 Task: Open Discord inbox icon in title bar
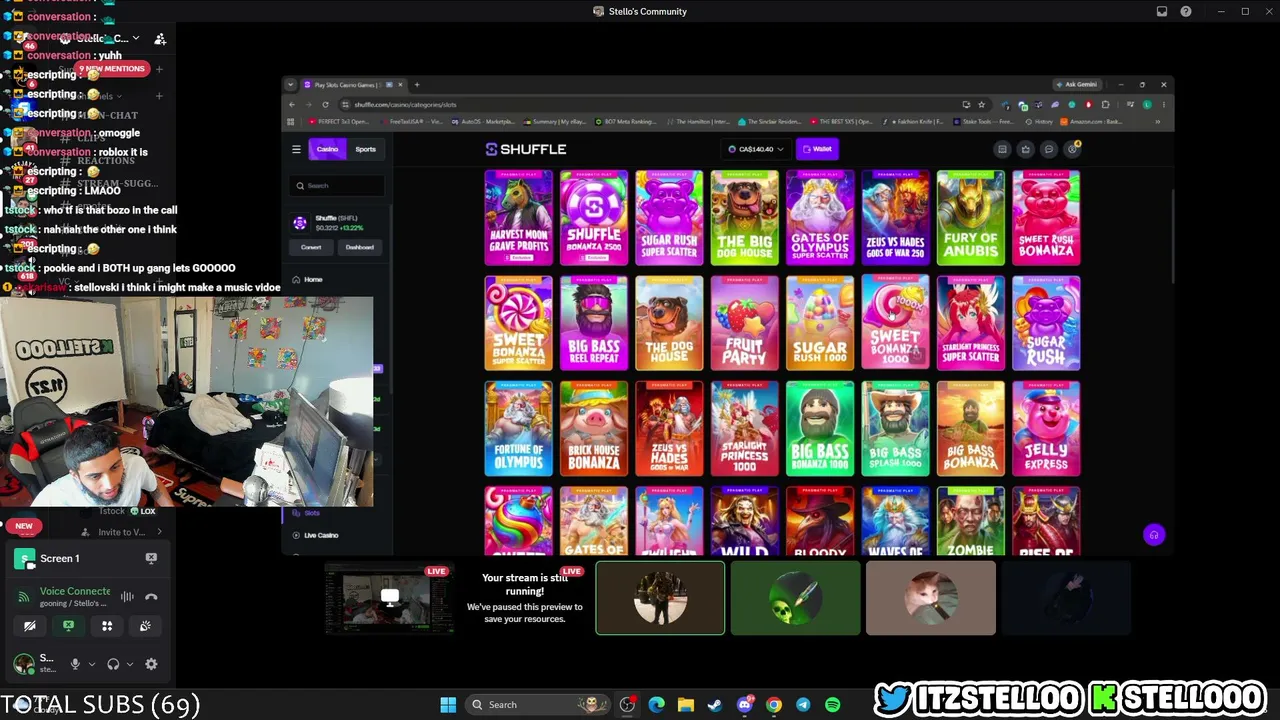[x=1162, y=12]
